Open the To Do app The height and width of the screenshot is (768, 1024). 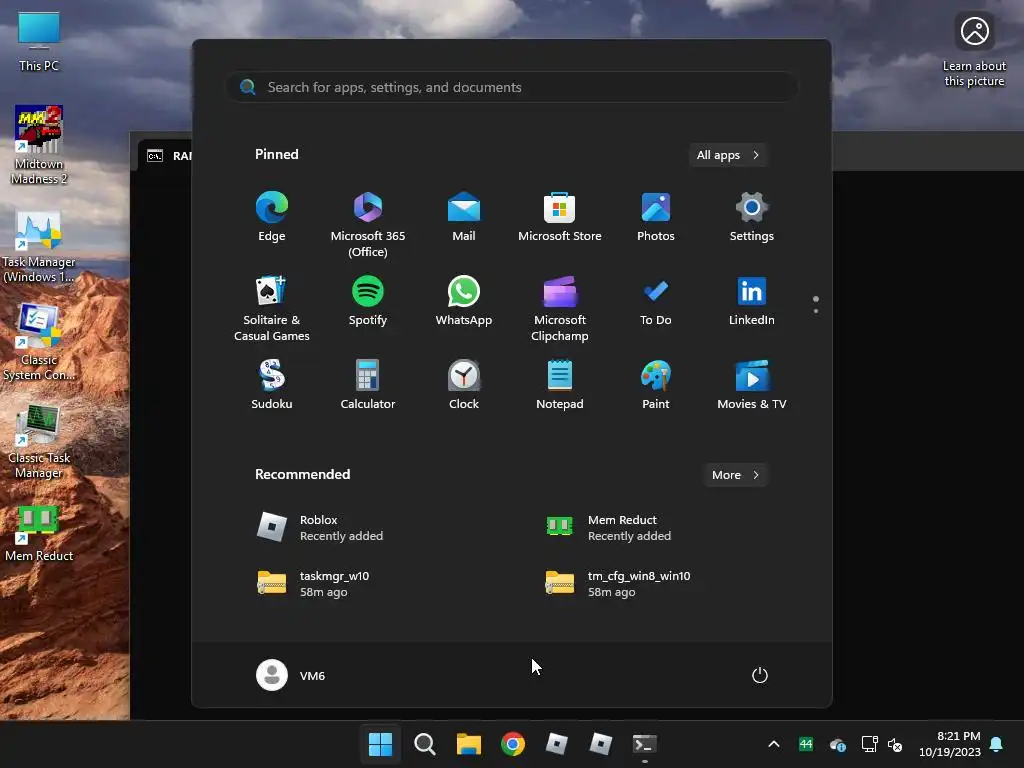tap(656, 301)
